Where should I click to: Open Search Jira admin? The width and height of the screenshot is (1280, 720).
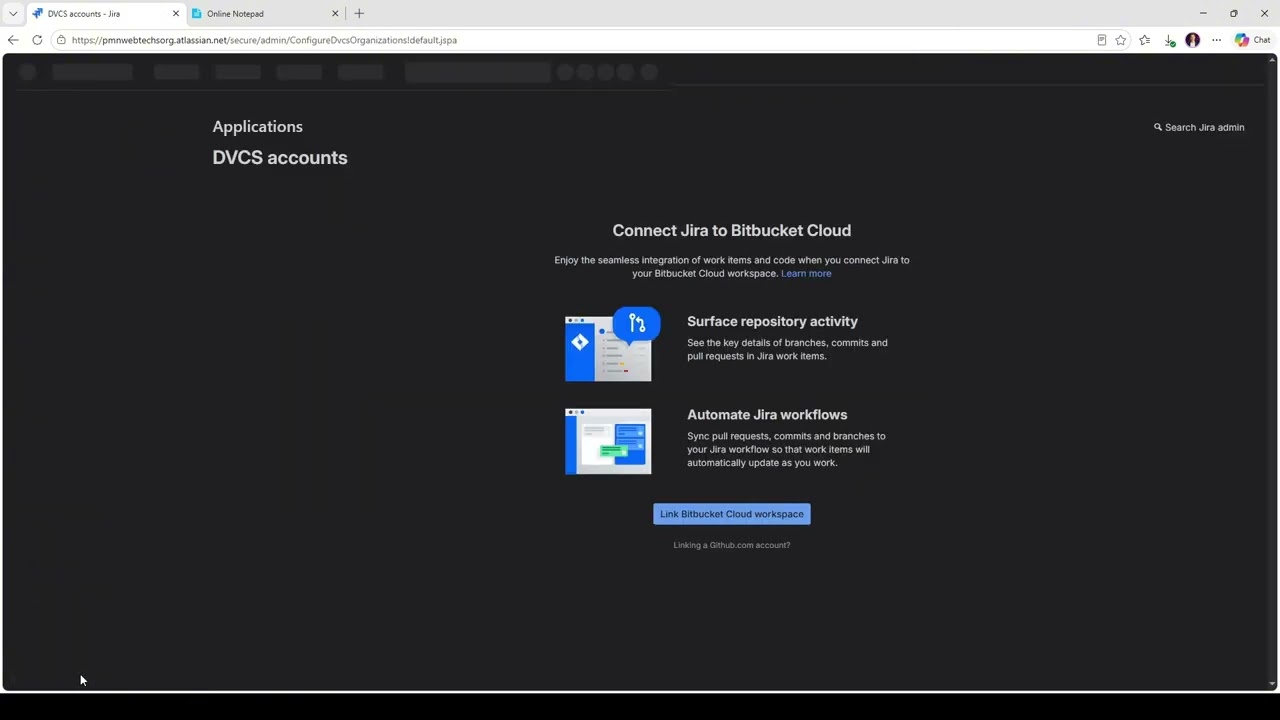tap(1199, 127)
